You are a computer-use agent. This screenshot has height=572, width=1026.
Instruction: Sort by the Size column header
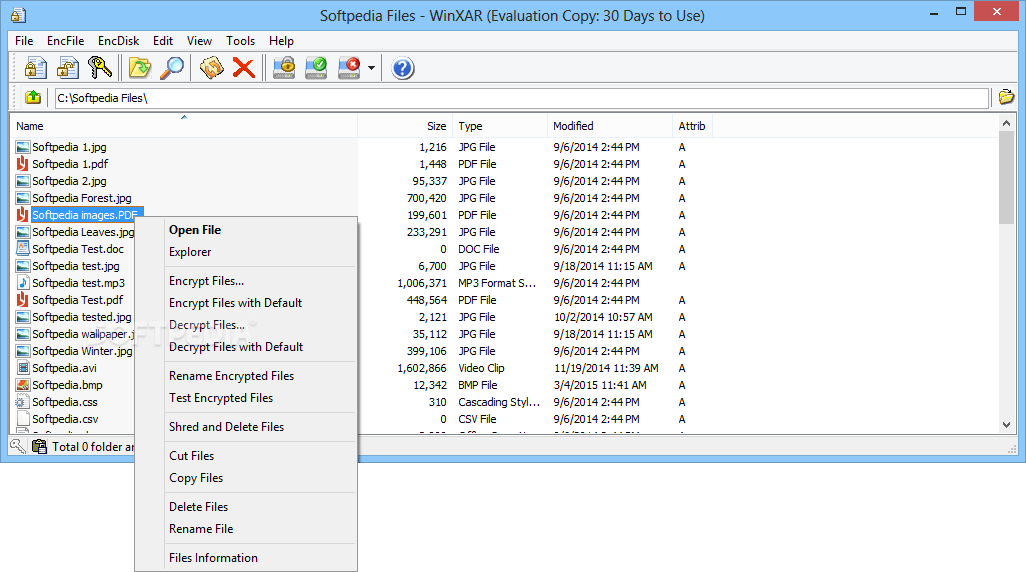click(x=405, y=126)
